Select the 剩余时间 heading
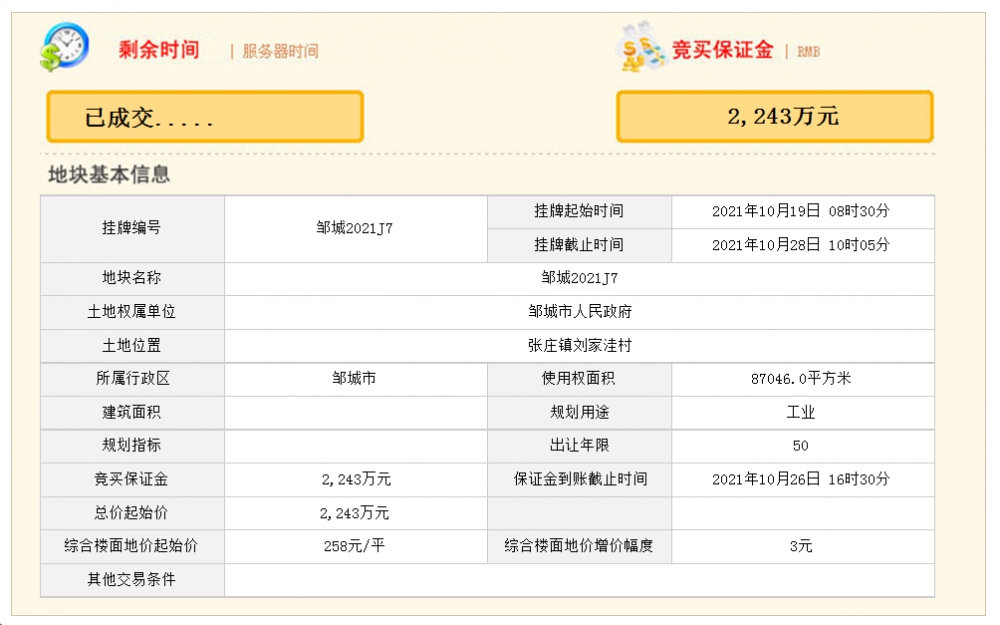This screenshot has height=625, width=1000. pos(159,50)
